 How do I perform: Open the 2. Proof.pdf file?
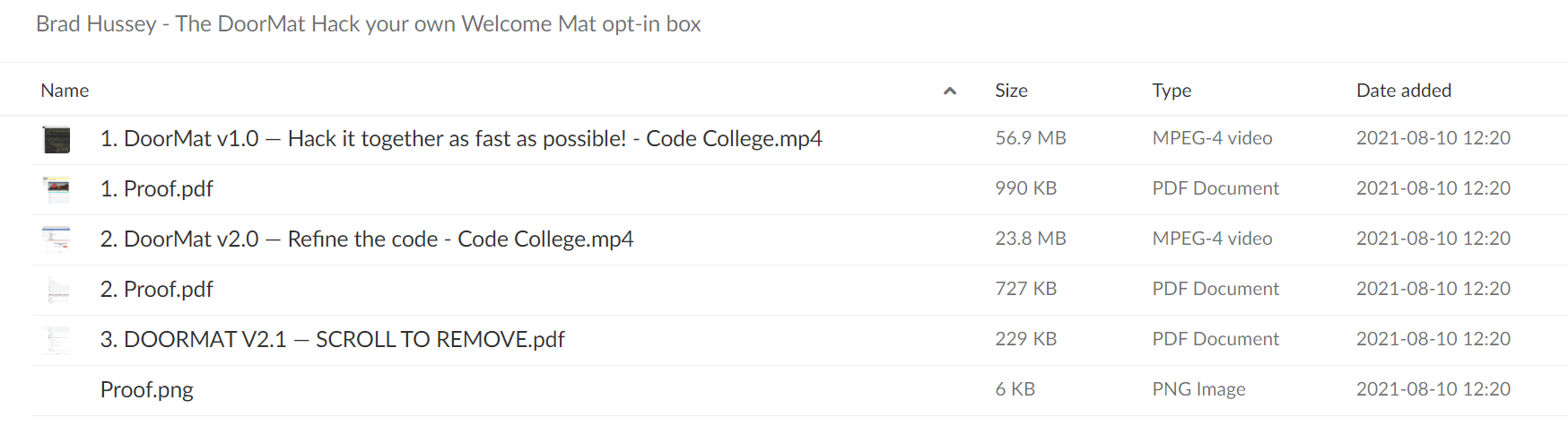[x=157, y=290]
